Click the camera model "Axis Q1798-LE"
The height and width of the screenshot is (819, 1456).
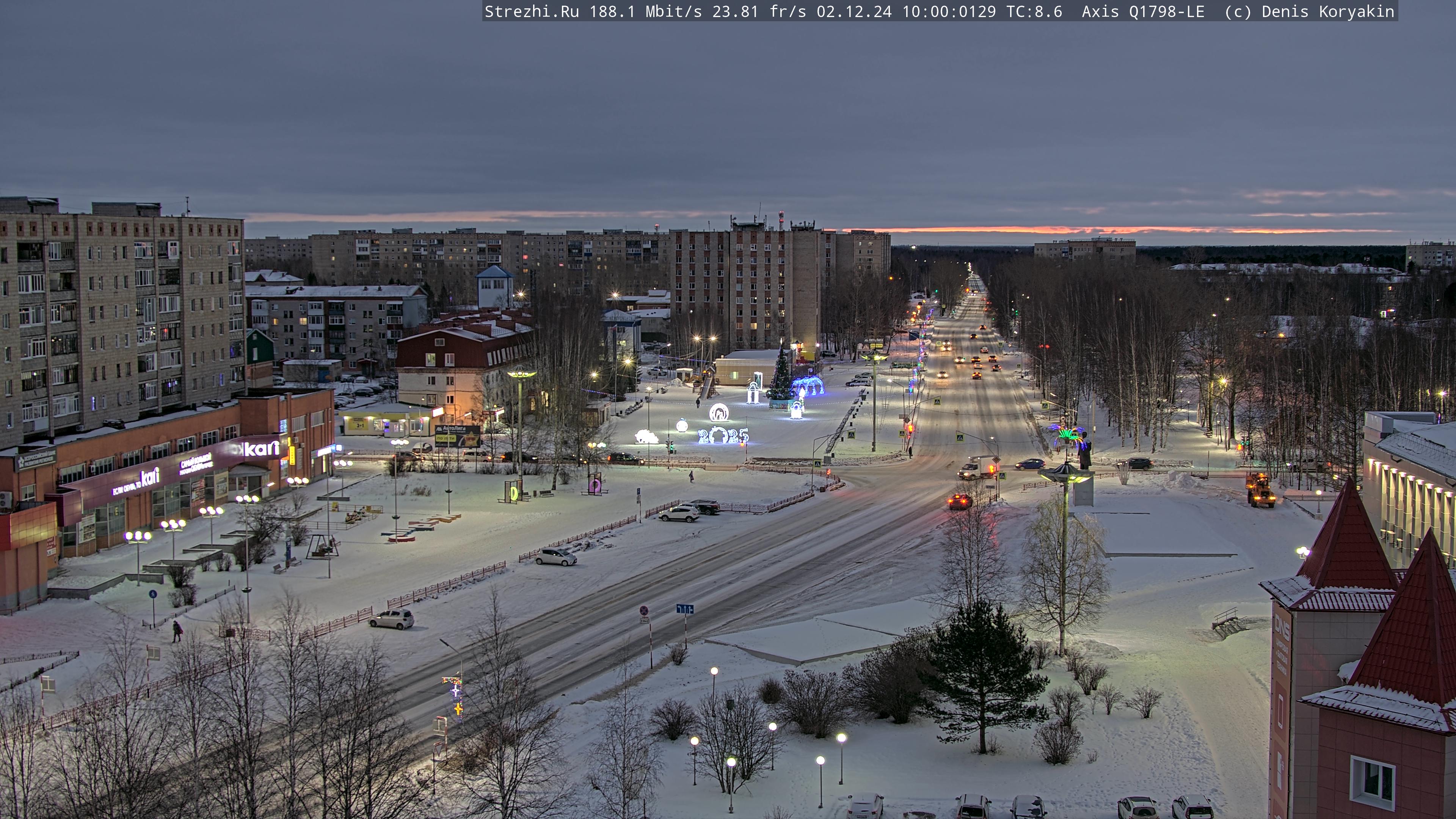tap(1143, 11)
